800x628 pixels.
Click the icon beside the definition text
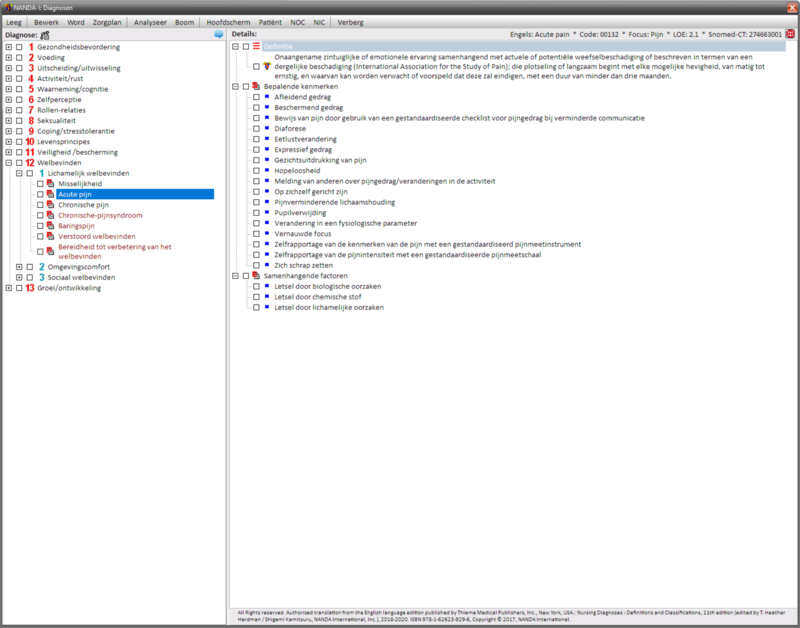pyautogui.click(x=267, y=67)
